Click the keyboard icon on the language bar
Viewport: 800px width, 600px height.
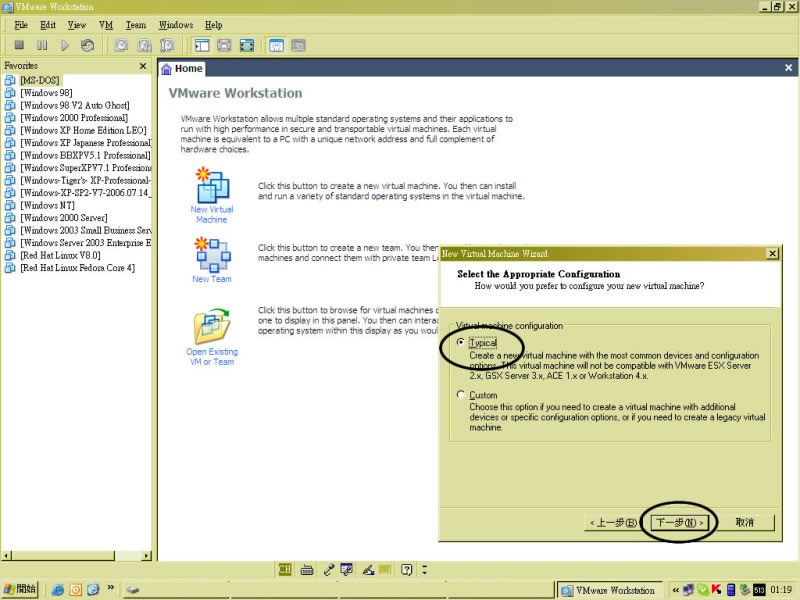[307, 570]
